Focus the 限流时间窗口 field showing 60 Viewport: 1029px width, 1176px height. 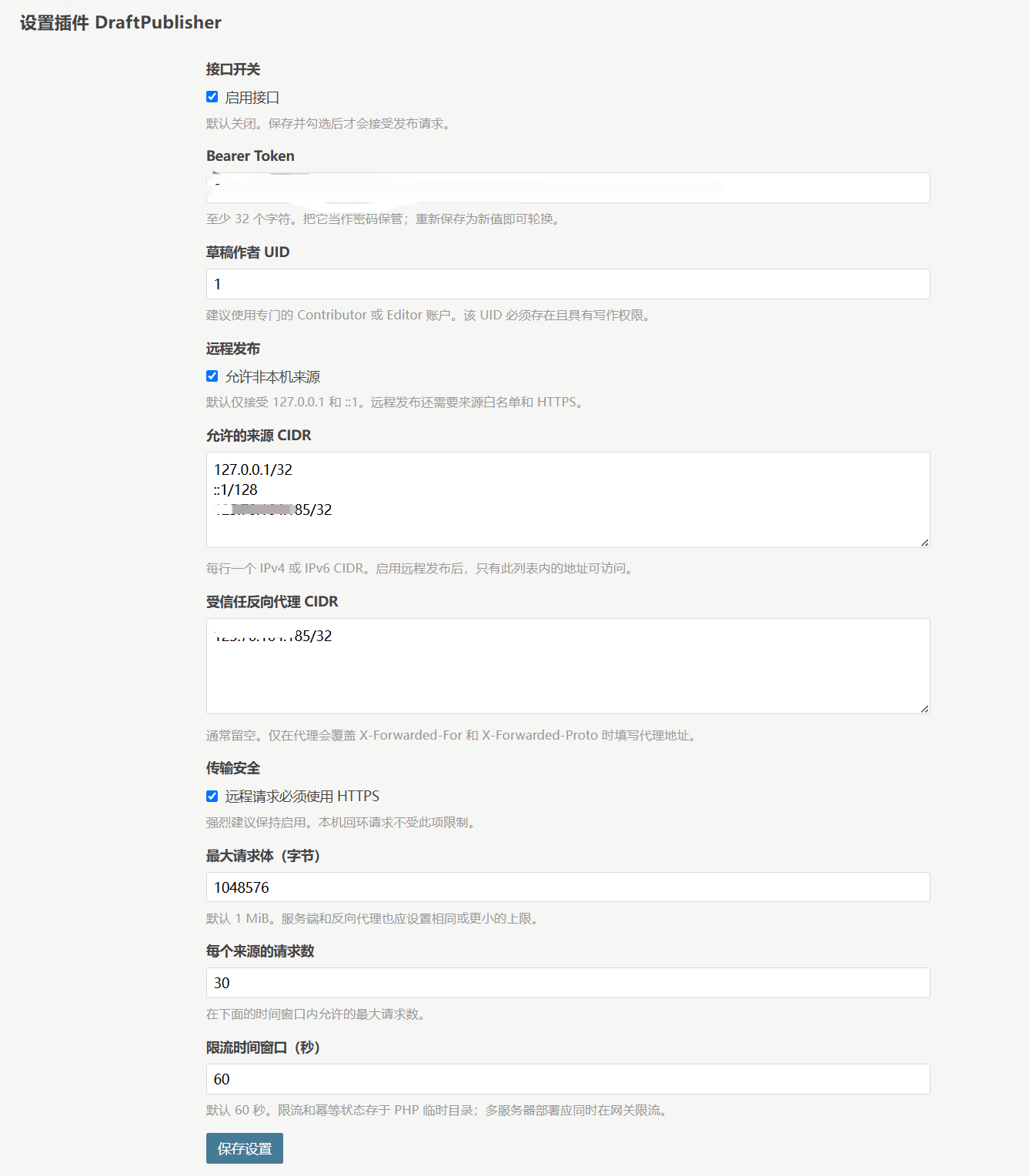click(x=568, y=1079)
